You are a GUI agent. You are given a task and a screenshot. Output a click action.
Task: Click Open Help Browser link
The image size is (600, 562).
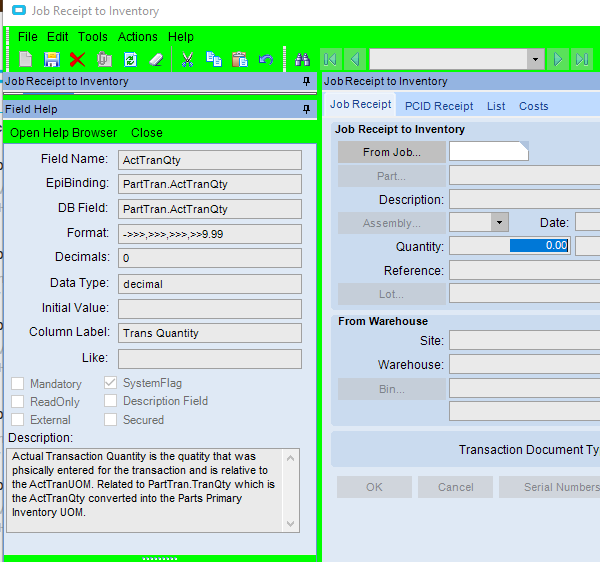[x=64, y=133]
